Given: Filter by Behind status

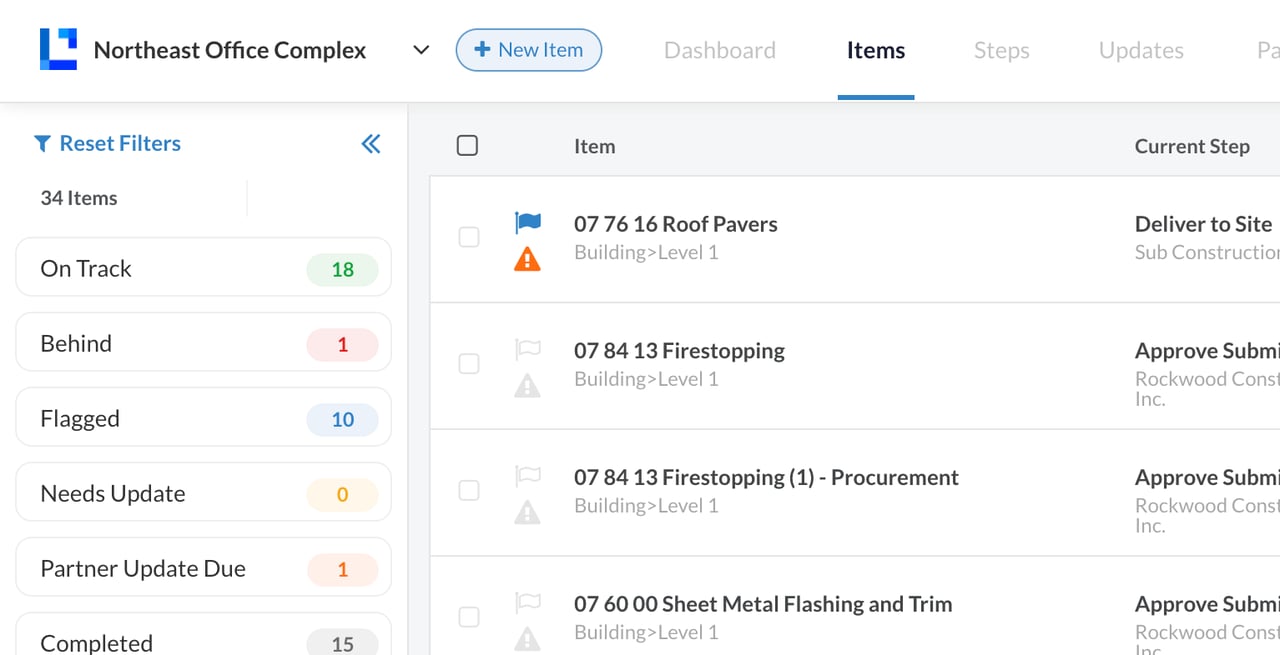Looking at the screenshot, I should pos(203,343).
